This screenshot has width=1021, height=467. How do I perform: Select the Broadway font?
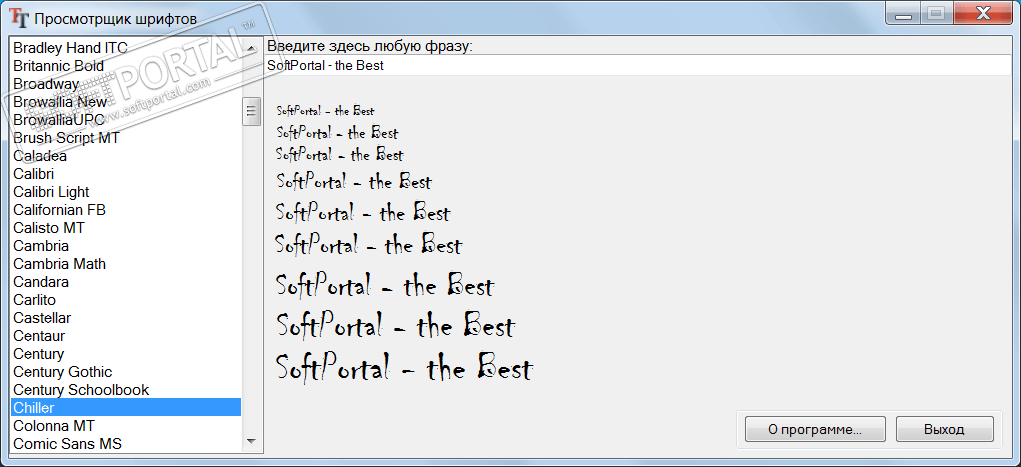click(x=126, y=84)
